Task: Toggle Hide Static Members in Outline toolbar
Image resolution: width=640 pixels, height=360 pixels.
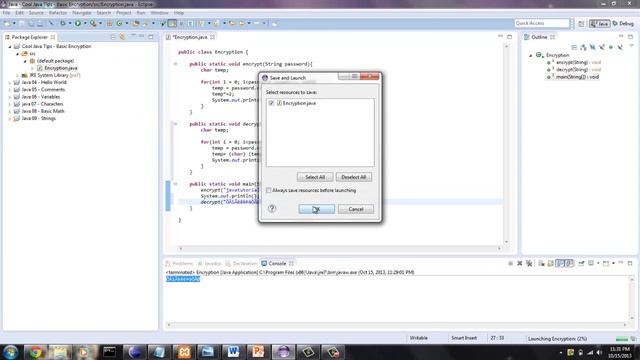Action: pos(602,47)
